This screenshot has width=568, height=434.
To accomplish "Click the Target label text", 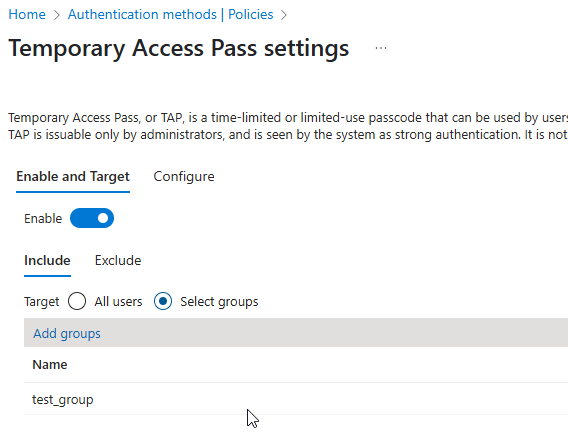I will click(41, 301).
